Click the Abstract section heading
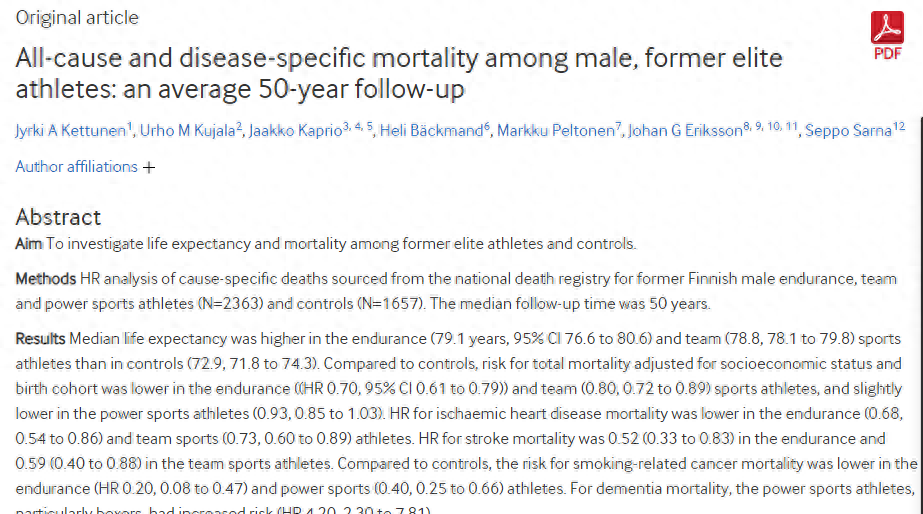This screenshot has width=923, height=514. tap(58, 217)
